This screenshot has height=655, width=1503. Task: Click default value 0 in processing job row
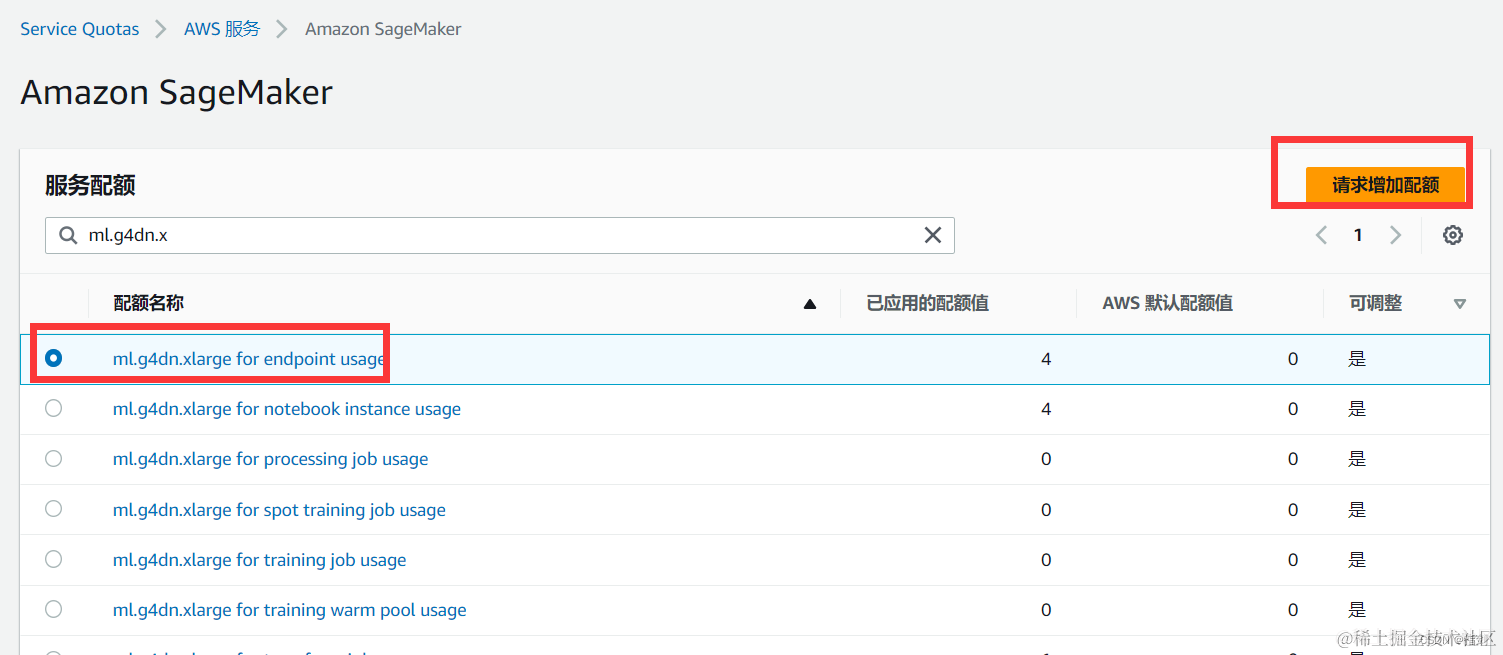(x=1293, y=459)
